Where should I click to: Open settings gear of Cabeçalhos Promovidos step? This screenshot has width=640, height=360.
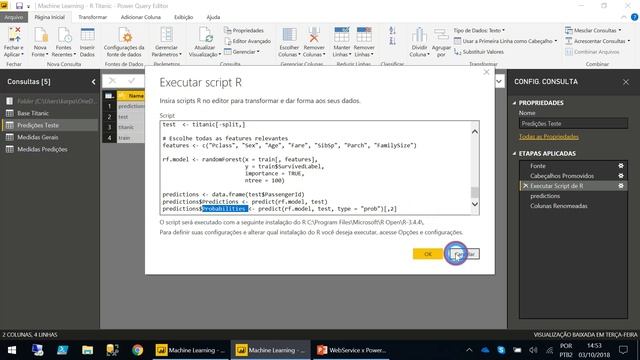click(621, 176)
